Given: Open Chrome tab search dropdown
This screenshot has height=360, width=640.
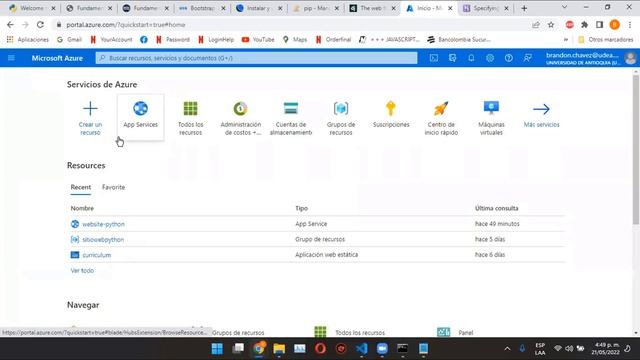Looking at the screenshot, I should (x=564, y=7).
